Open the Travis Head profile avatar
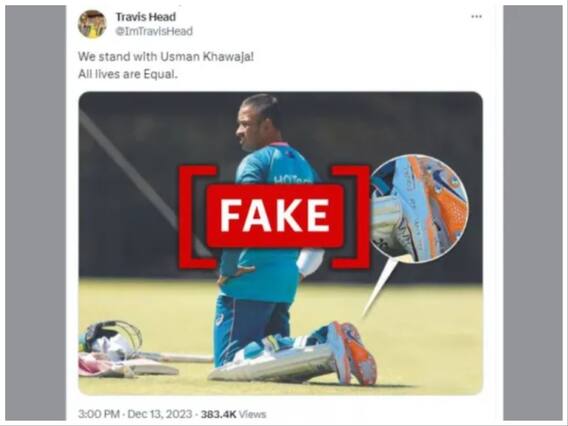The height and width of the screenshot is (426, 568). coord(92,24)
